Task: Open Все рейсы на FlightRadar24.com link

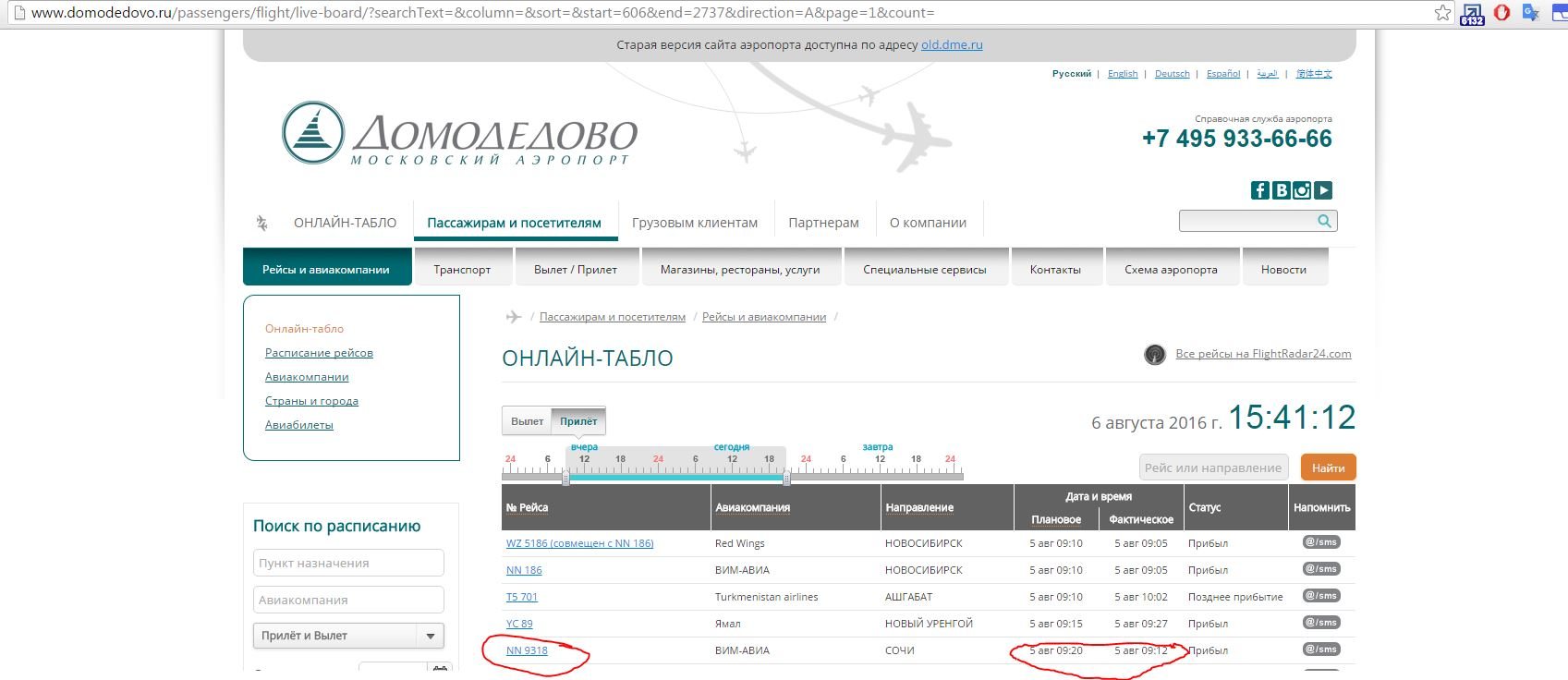Action: point(1263,354)
